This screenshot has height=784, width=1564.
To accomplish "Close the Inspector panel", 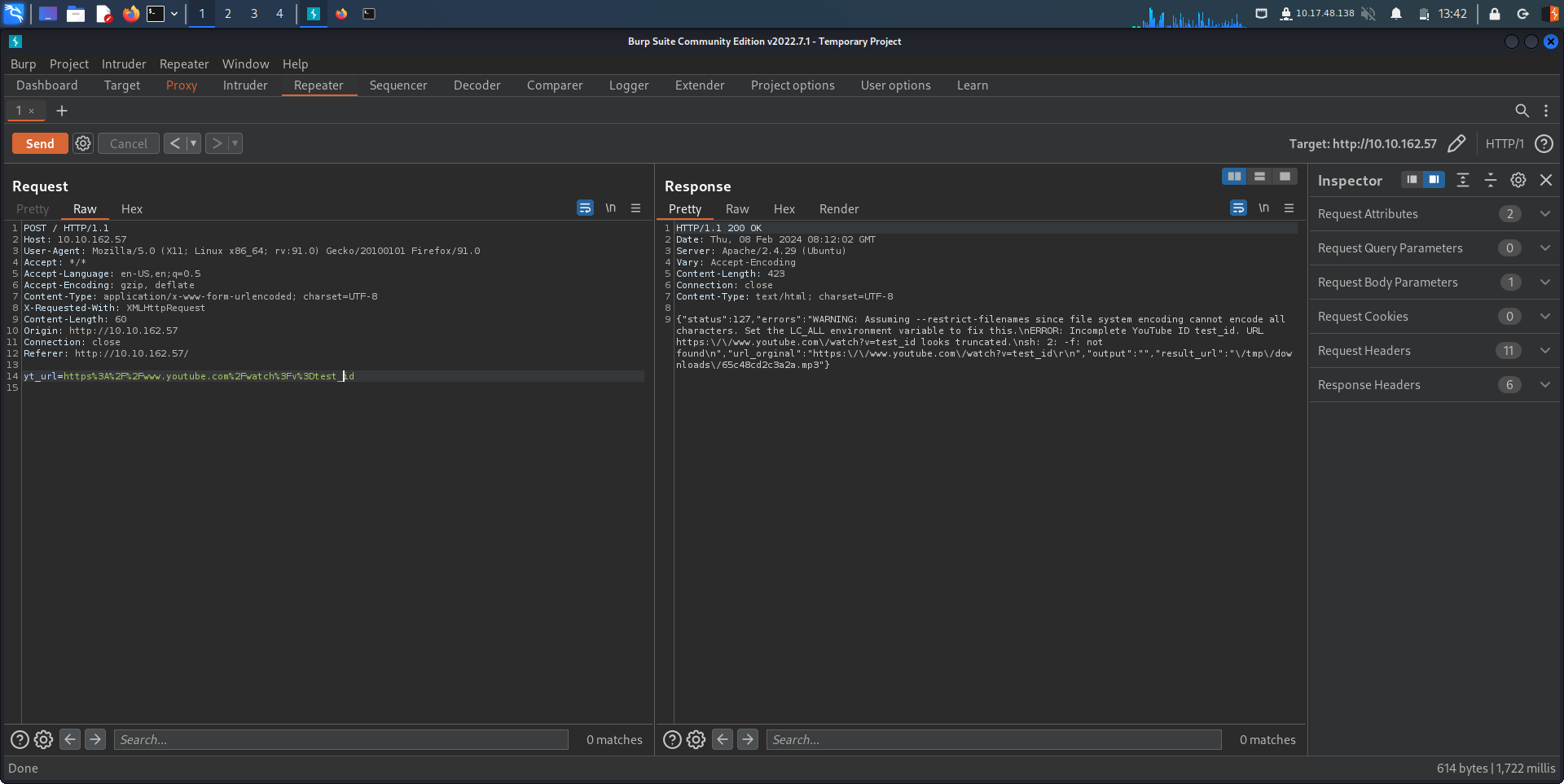I will 1546,180.
